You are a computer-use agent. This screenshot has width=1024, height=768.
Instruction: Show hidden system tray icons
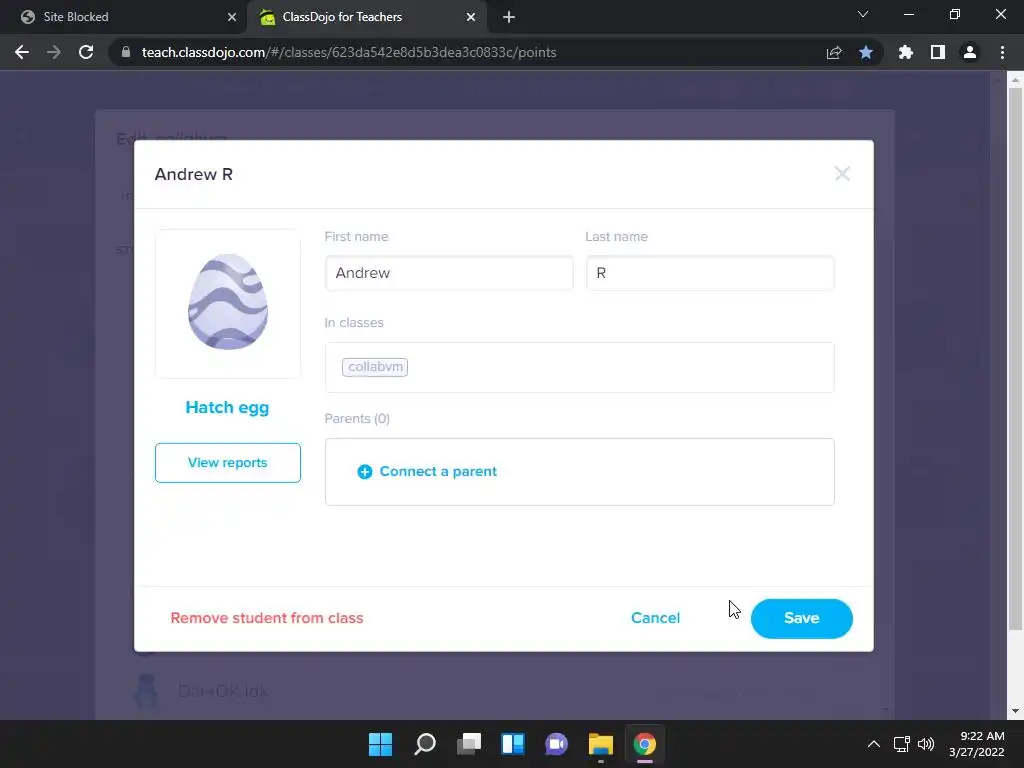(874, 744)
